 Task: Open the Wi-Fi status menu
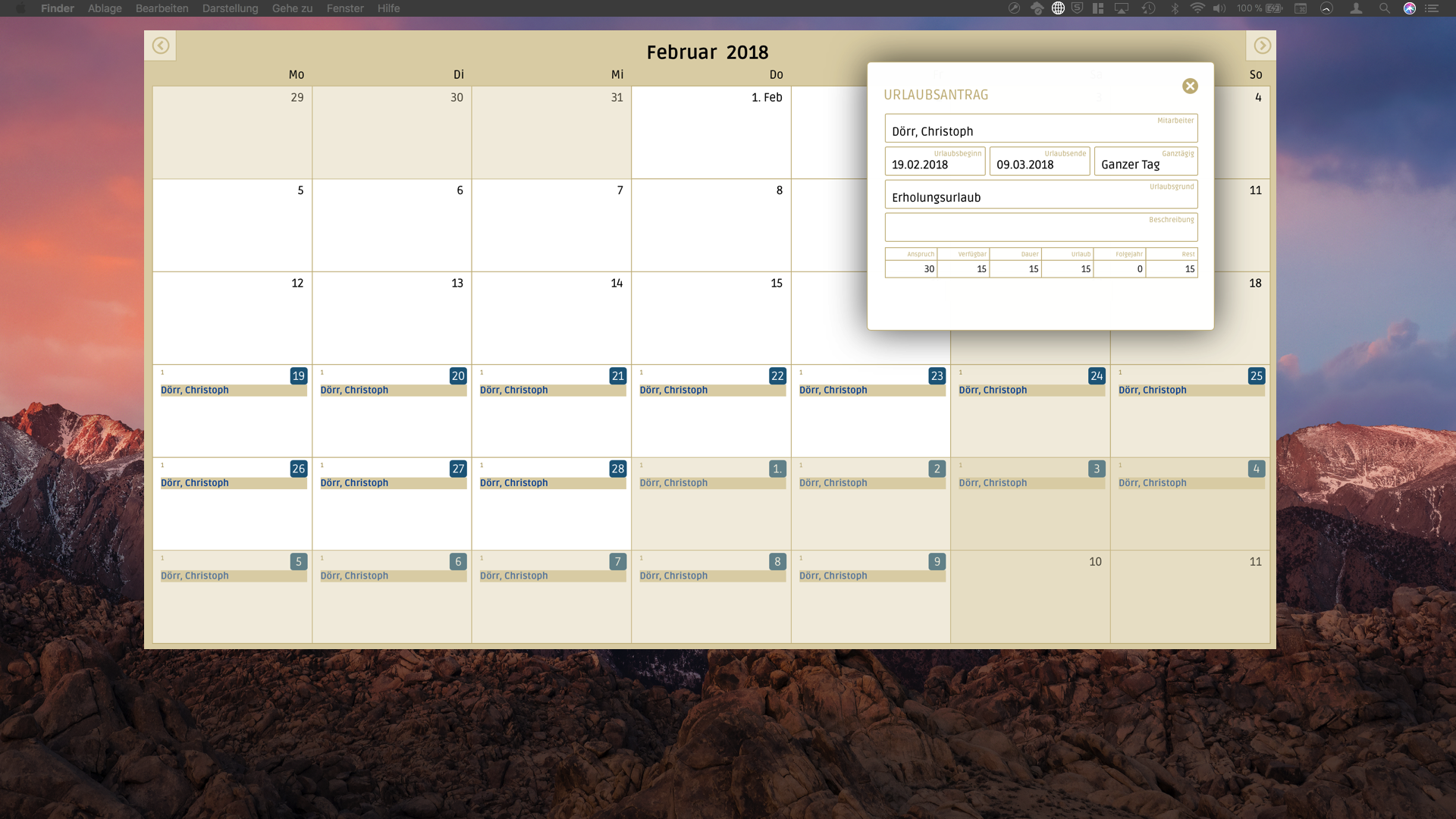(x=1197, y=8)
